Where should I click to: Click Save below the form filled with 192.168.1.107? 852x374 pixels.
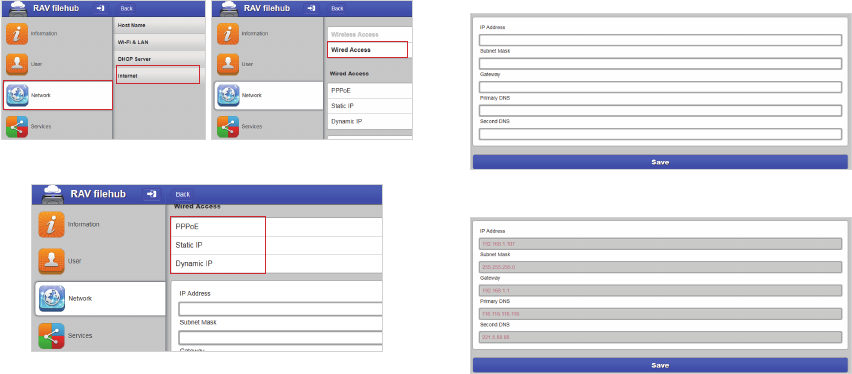click(660, 365)
